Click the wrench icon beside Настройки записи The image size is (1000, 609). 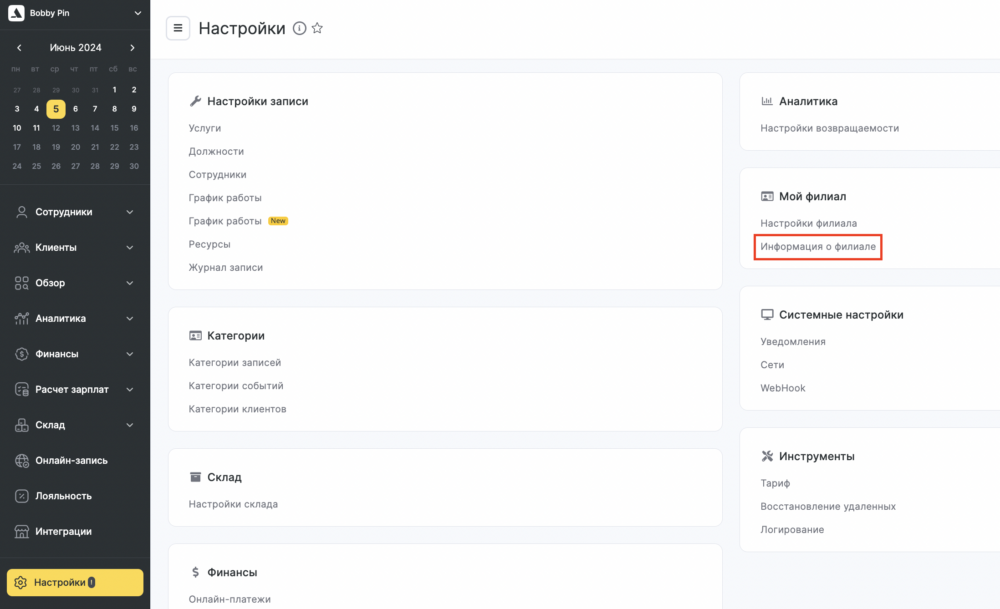[195, 101]
